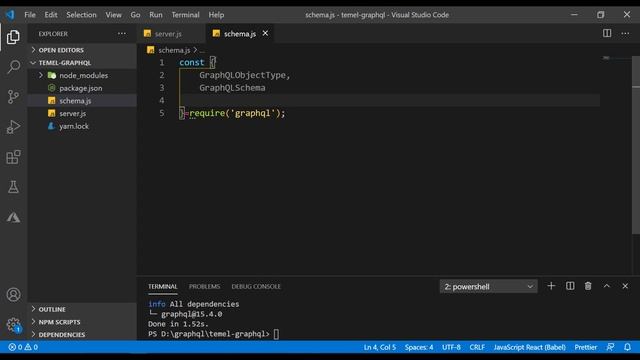Viewport: 640px width, 360px height.
Task: Click Ln 4, Col 5 status item
Action: [380, 347]
